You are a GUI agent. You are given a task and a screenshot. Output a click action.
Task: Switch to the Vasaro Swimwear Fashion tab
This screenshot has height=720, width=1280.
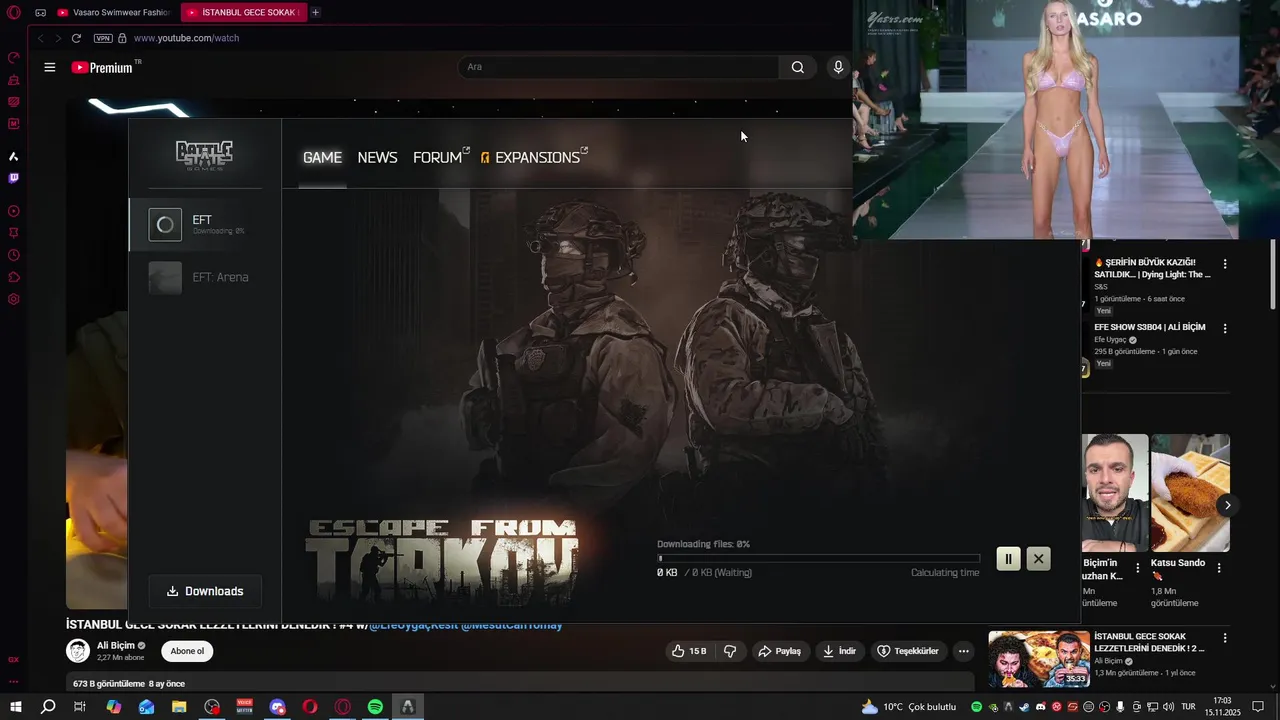113,12
